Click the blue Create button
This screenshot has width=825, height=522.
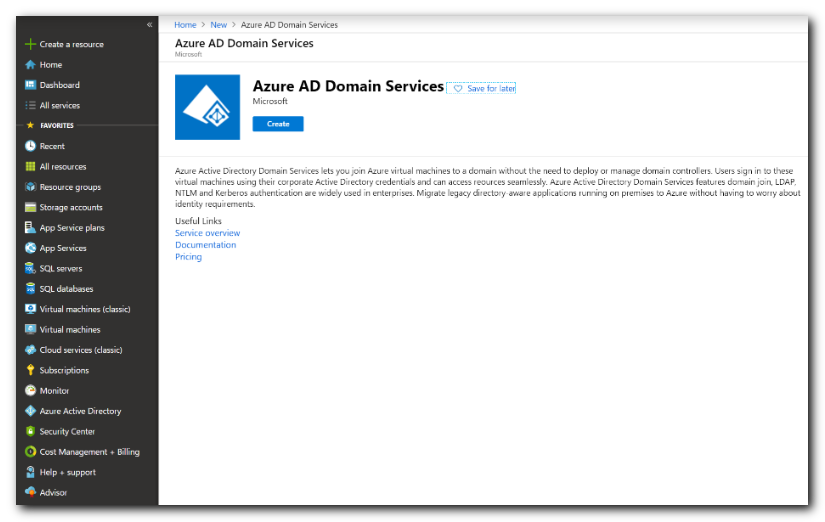pos(278,124)
